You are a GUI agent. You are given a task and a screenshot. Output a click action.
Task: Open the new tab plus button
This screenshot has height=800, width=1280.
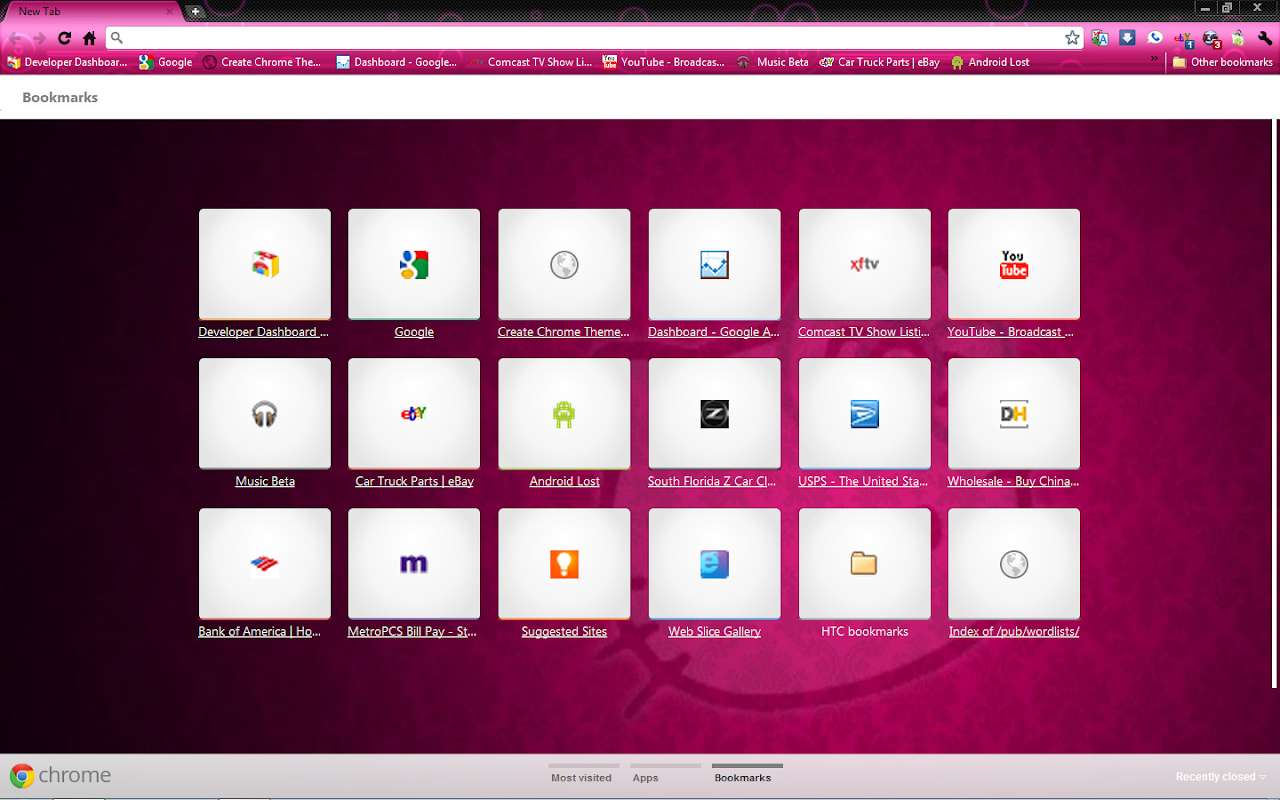pyautogui.click(x=196, y=12)
